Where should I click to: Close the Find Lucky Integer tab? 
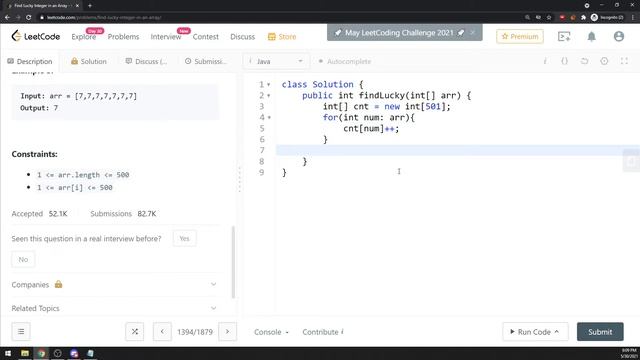[77, 6]
